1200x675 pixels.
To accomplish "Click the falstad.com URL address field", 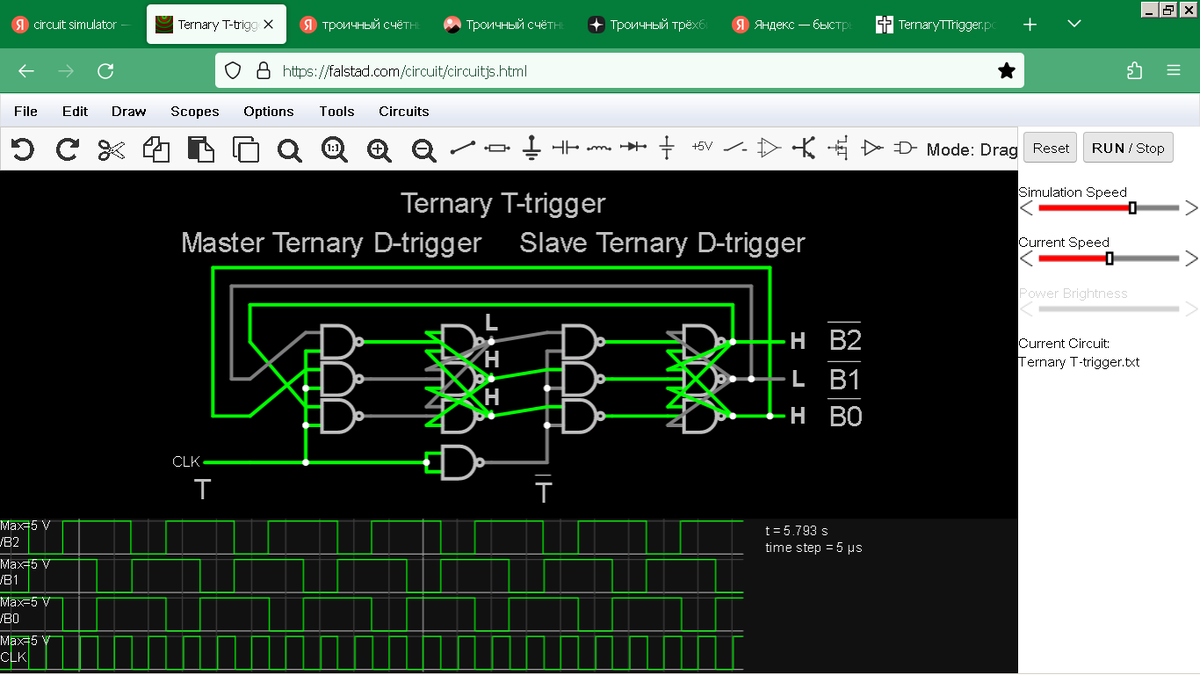I will 619,71.
